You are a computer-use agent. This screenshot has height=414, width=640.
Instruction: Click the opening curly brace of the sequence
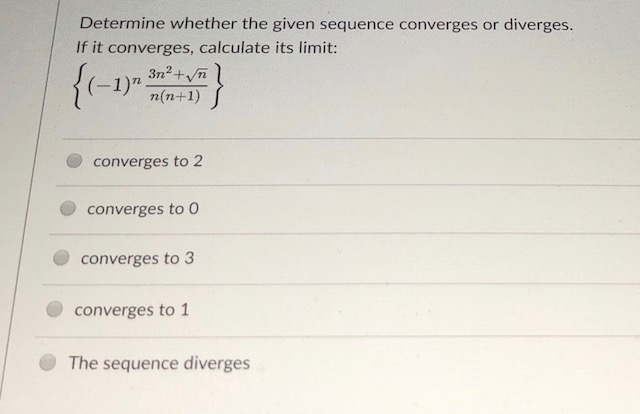point(80,85)
